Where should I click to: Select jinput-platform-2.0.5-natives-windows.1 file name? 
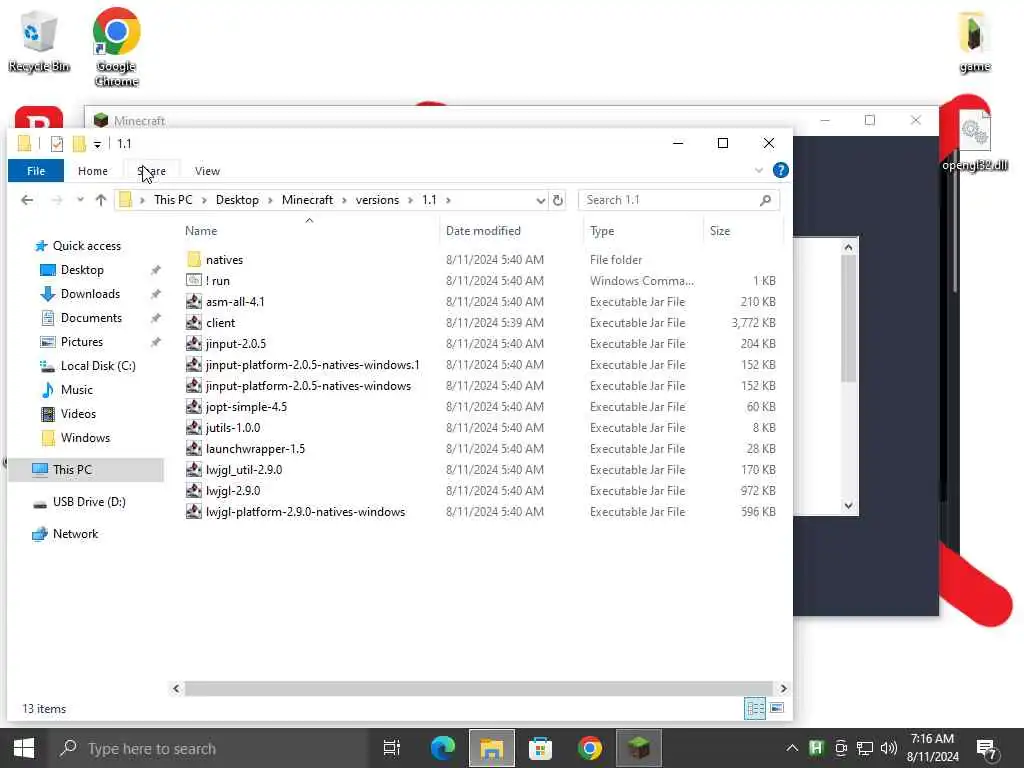point(312,364)
